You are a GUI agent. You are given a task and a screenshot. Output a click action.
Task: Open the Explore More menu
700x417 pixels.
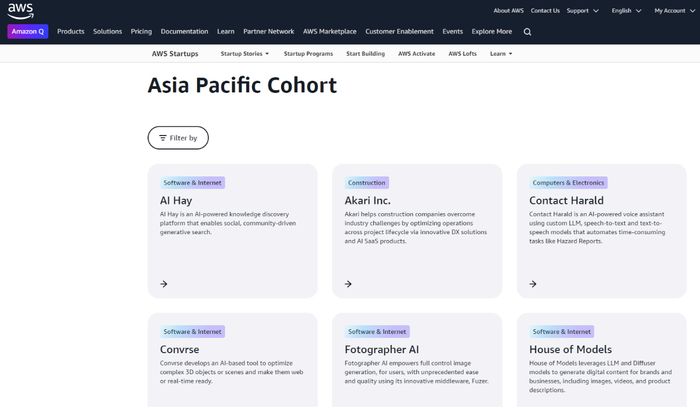pos(492,32)
